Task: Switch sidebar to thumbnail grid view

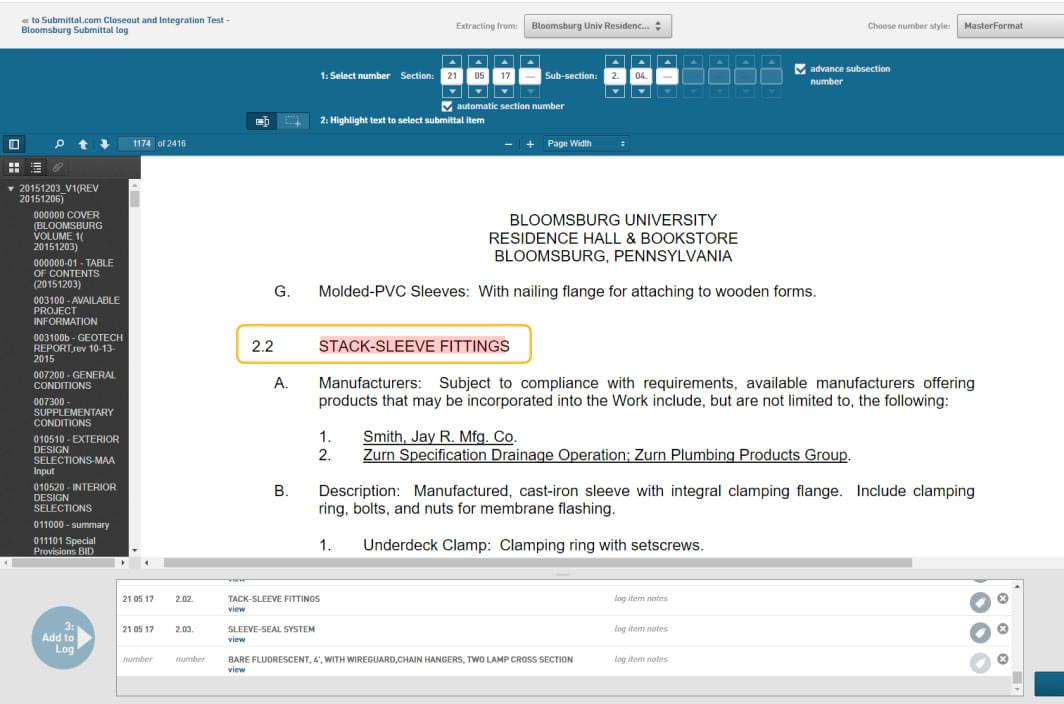Action: tap(15, 168)
